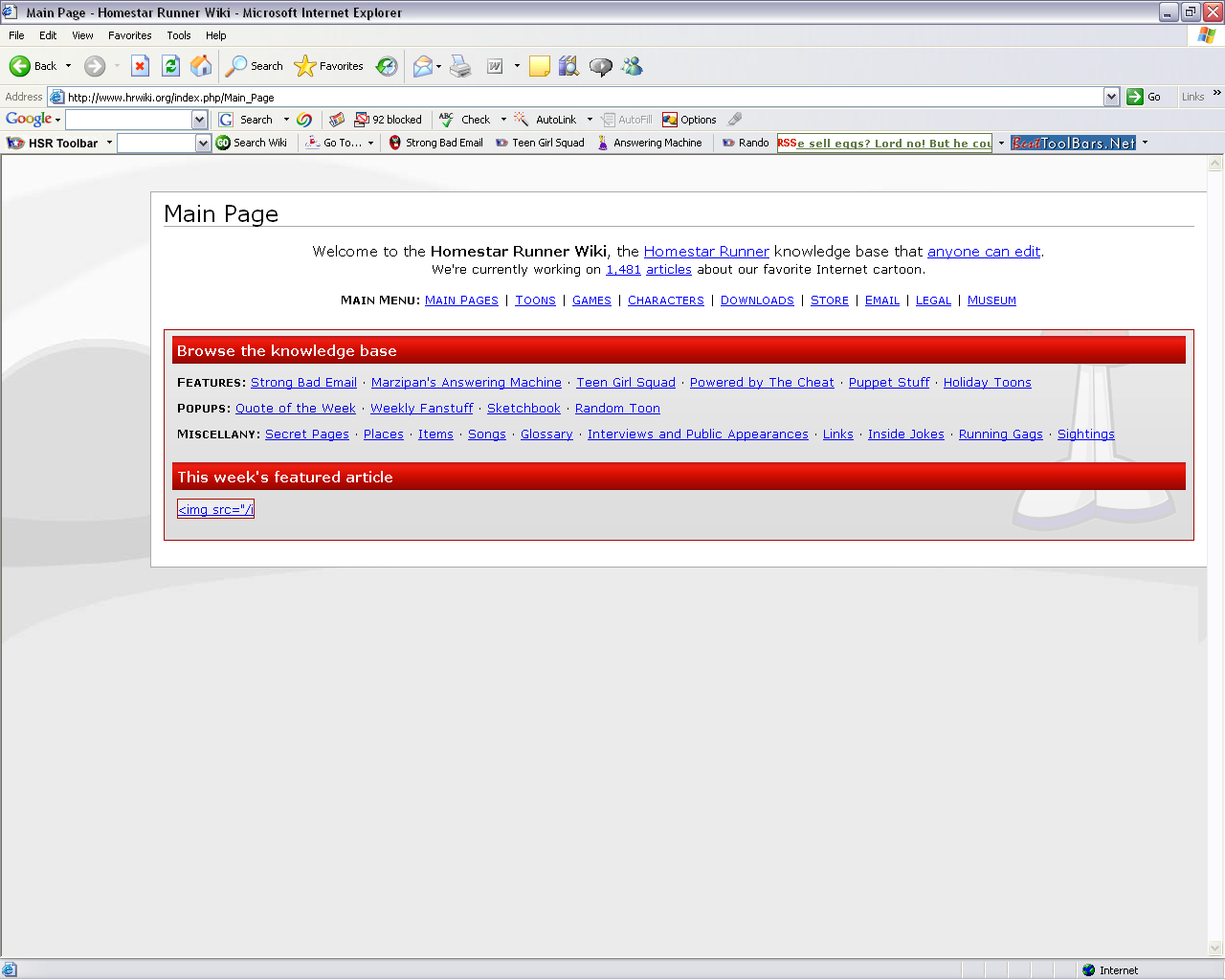Run the ABC spell Check button
The image size is (1225, 980).
pyautogui.click(x=465, y=120)
